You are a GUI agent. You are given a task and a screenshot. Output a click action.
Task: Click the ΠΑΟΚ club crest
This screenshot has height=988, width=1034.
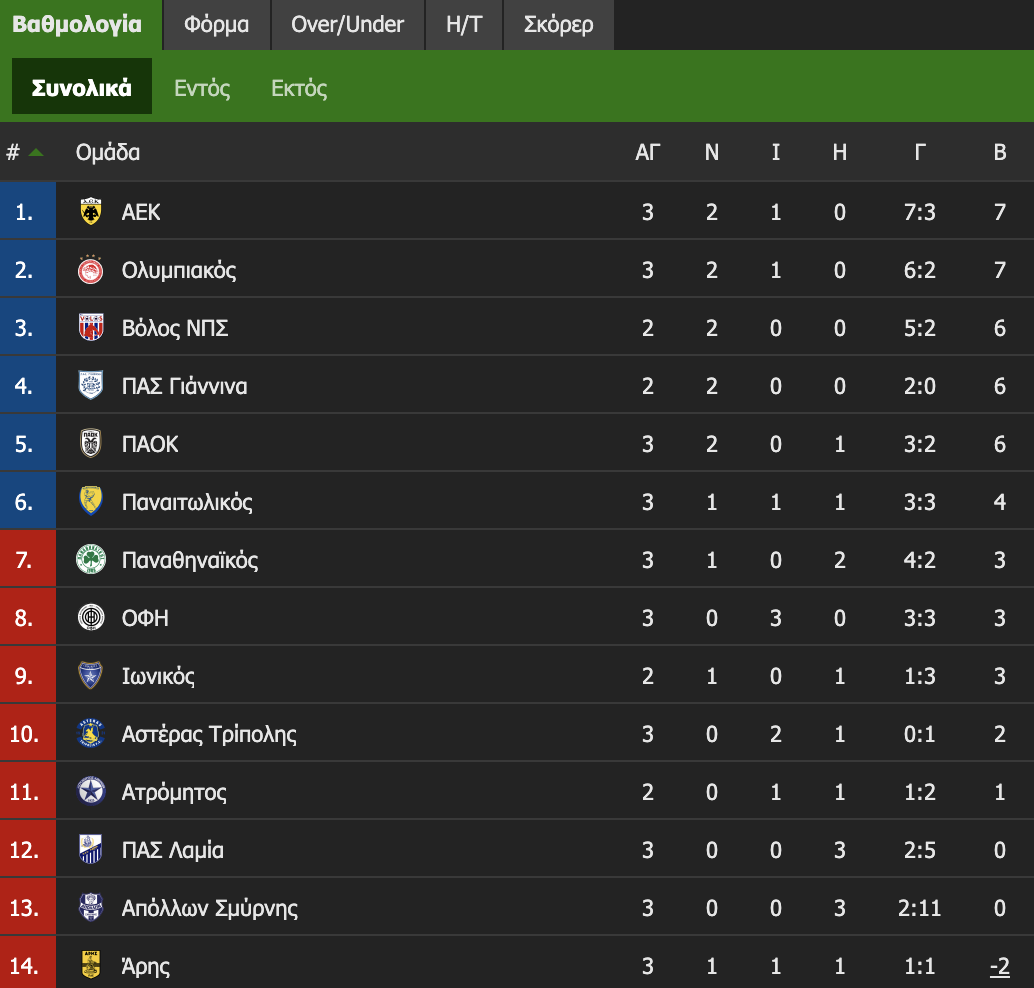91,444
